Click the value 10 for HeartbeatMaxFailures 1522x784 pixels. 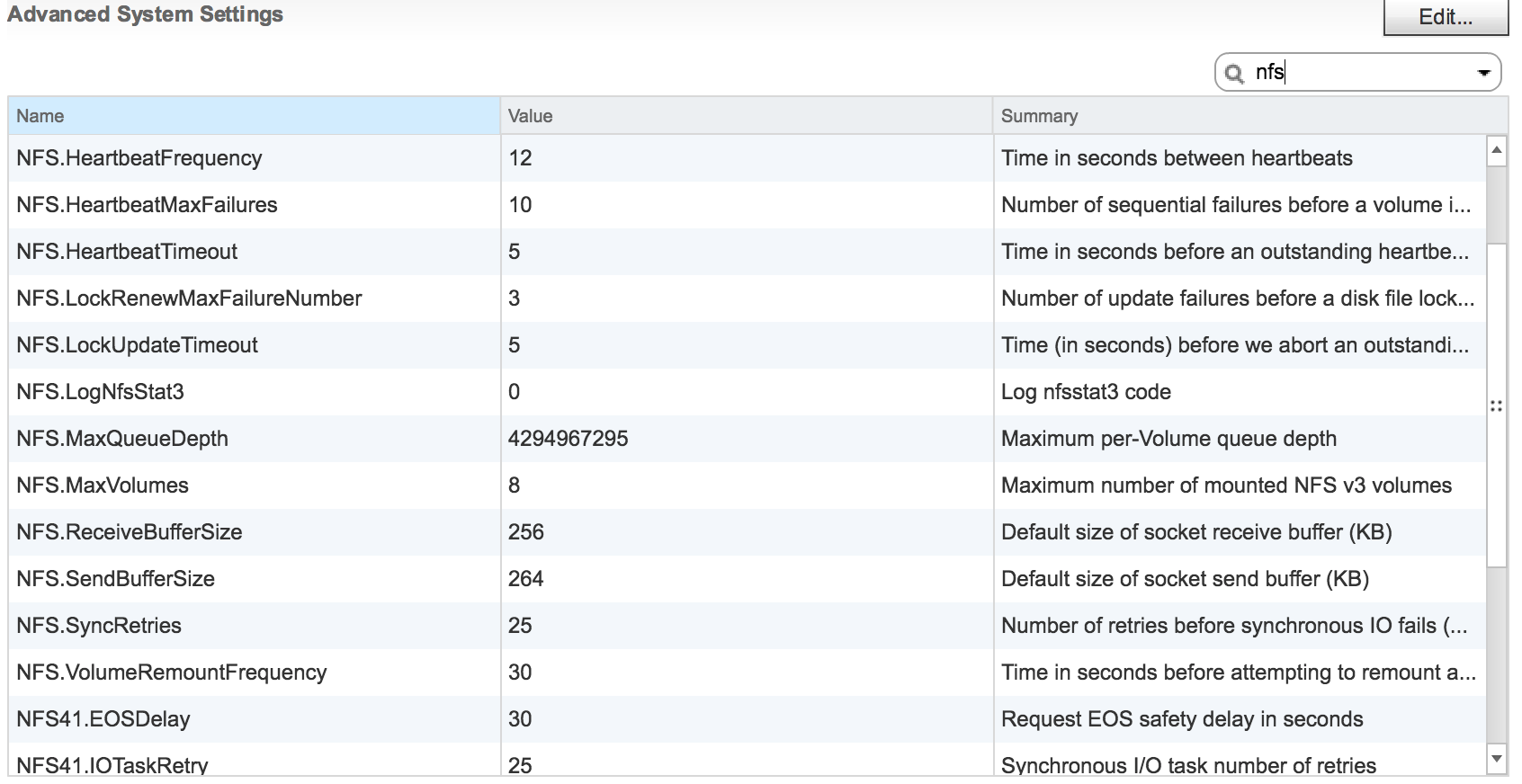[520, 205]
